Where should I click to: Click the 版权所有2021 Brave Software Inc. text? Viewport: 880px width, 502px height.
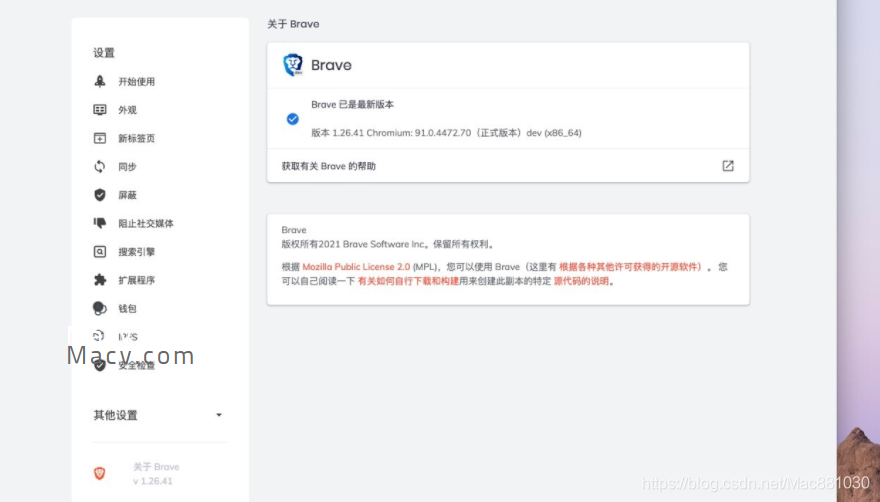(x=388, y=244)
